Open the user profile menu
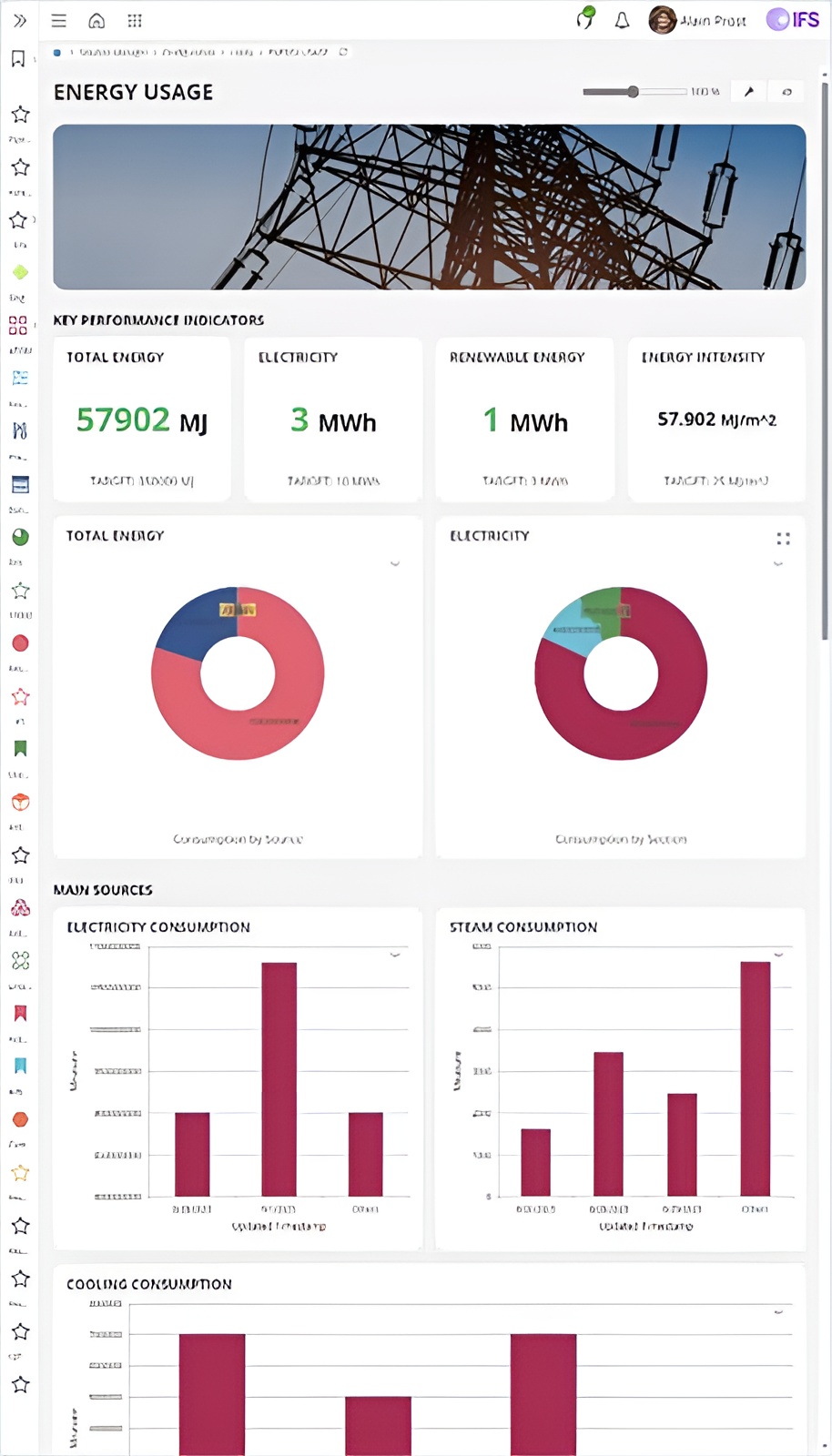 tap(697, 20)
